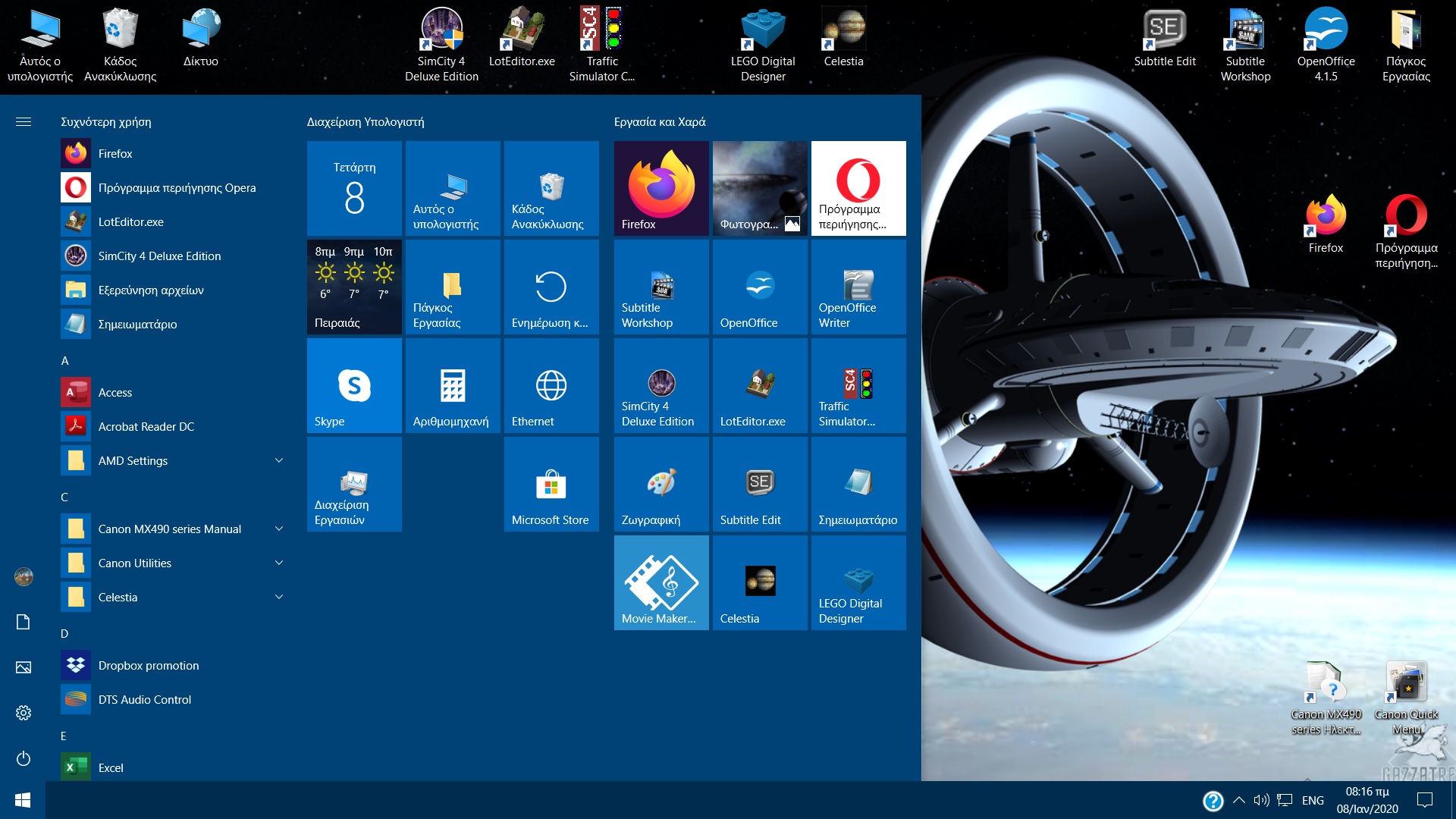Launch the Skype tile
This screenshot has width=1456, height=819.
point(354,385)
